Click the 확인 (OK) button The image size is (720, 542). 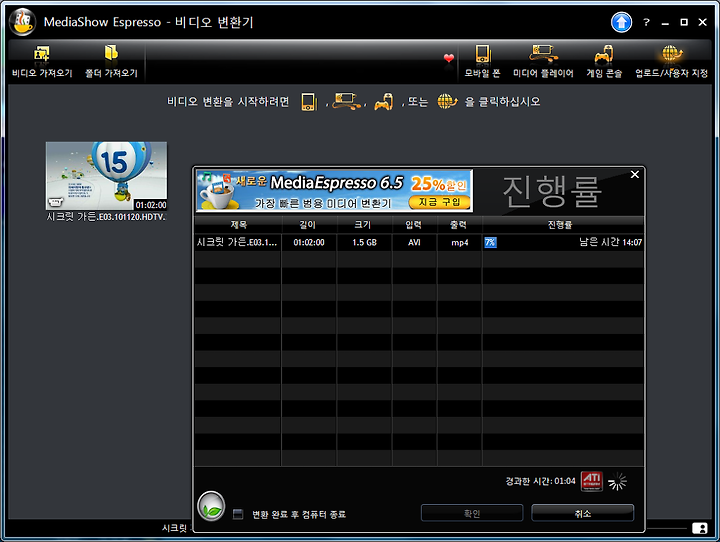[472, 513]
